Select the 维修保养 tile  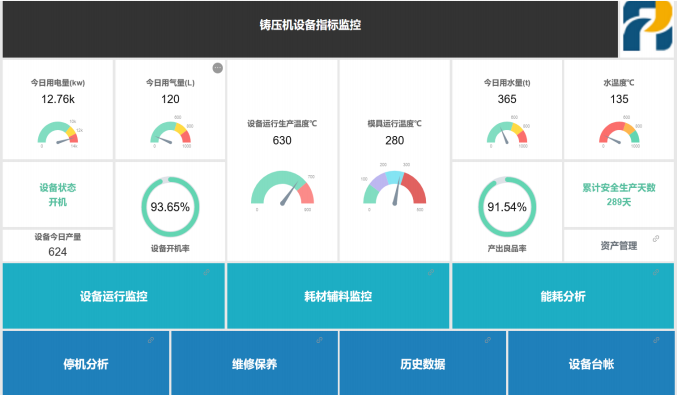click(254, 364)
